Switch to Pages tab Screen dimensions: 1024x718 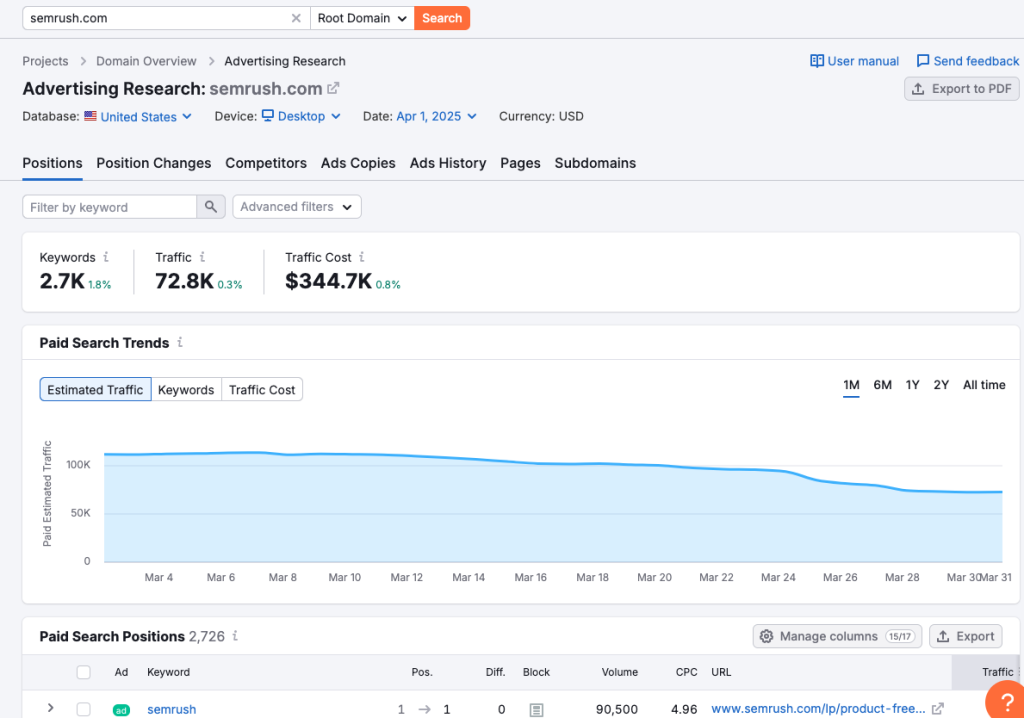520,163
